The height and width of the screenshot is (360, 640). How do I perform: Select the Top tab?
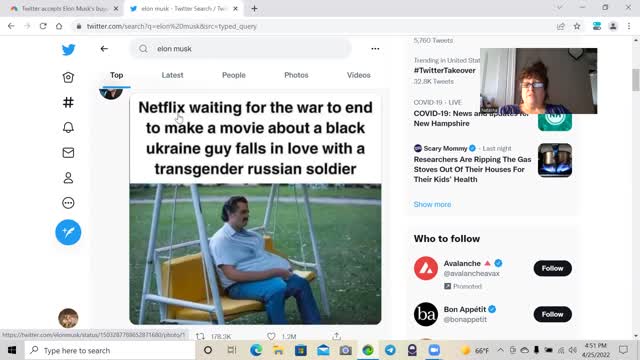116,75
